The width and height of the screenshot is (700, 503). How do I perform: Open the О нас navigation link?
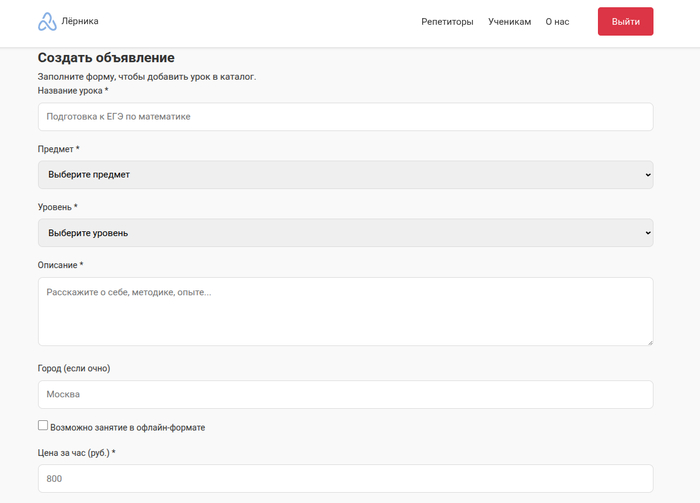click(557, 22)
